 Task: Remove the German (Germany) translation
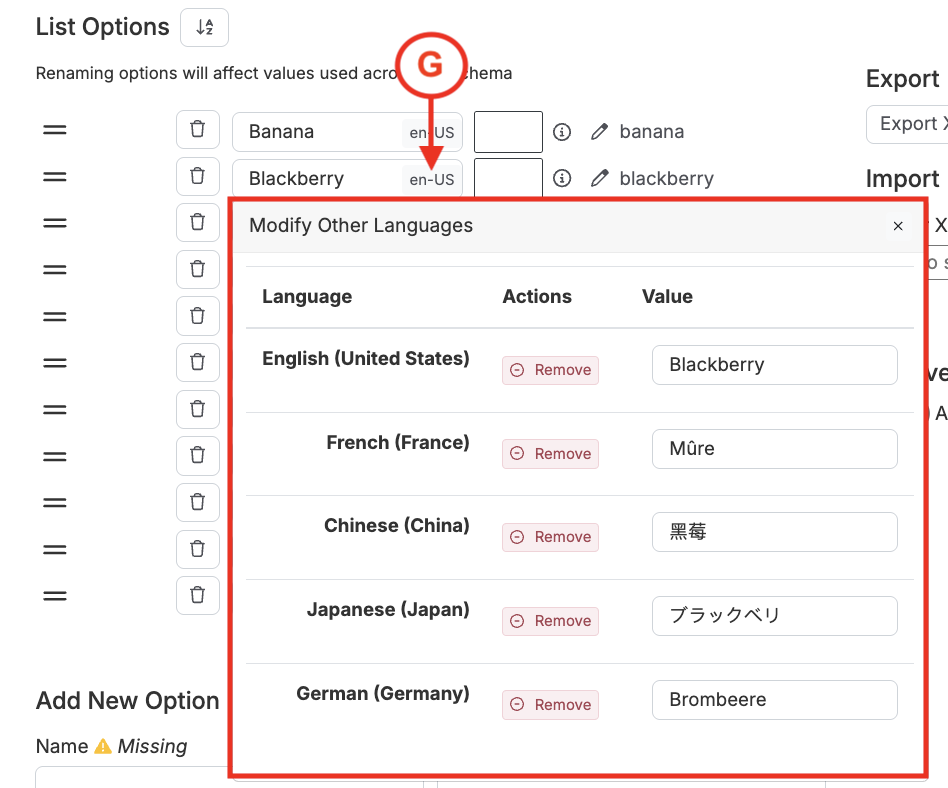coord(550,705)
